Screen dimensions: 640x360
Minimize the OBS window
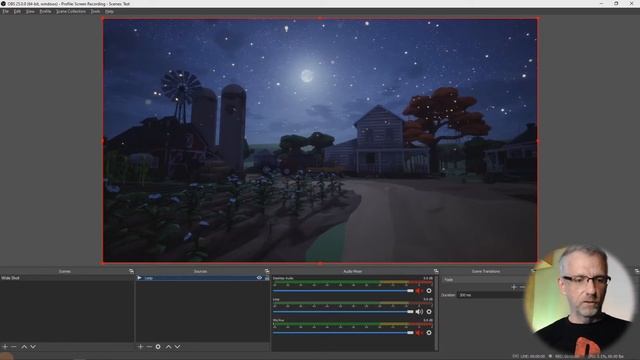pos(601,3)
